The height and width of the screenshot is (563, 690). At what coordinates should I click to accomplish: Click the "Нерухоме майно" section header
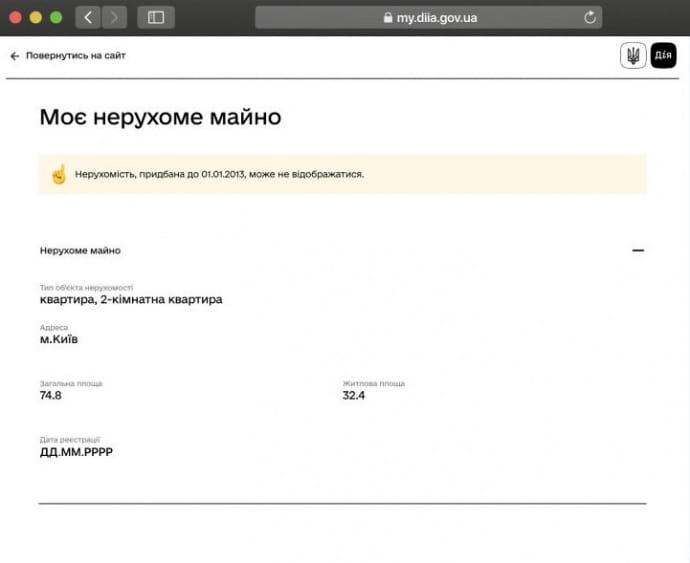pyautogui.click(x=80, y=250)
